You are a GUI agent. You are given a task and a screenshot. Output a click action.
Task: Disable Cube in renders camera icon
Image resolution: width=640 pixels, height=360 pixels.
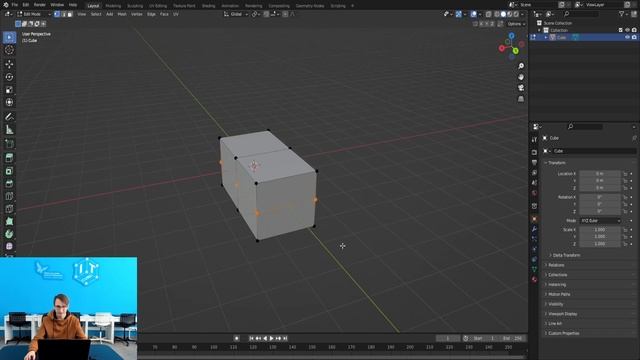634,37
